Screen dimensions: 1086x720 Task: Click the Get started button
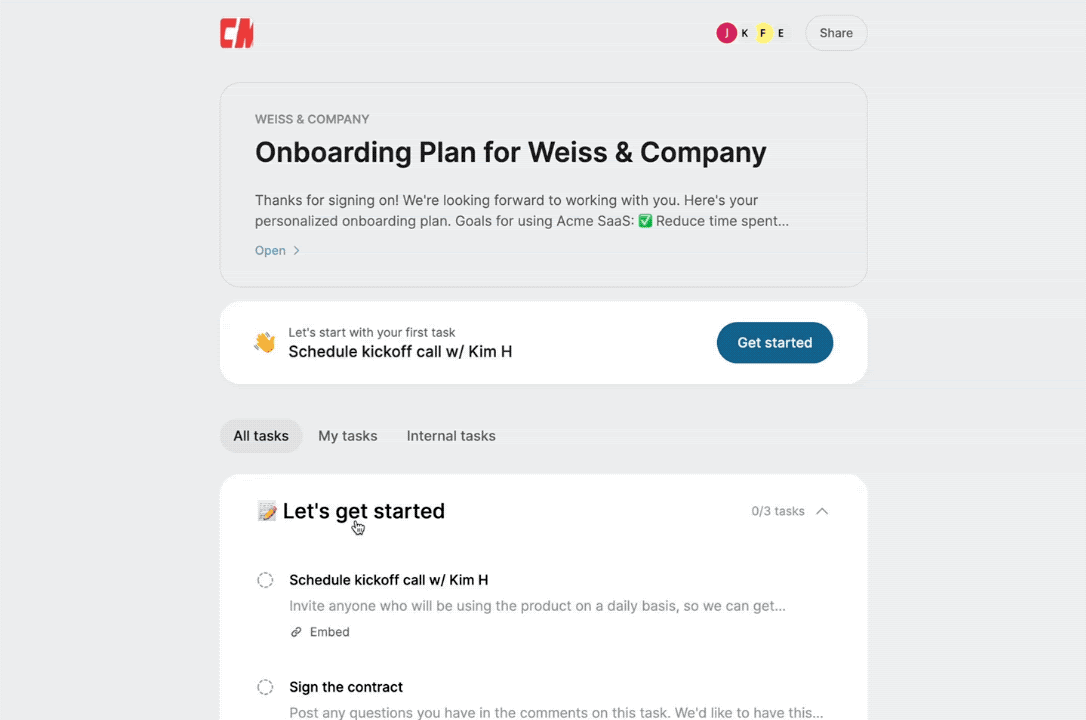(774, 342)
